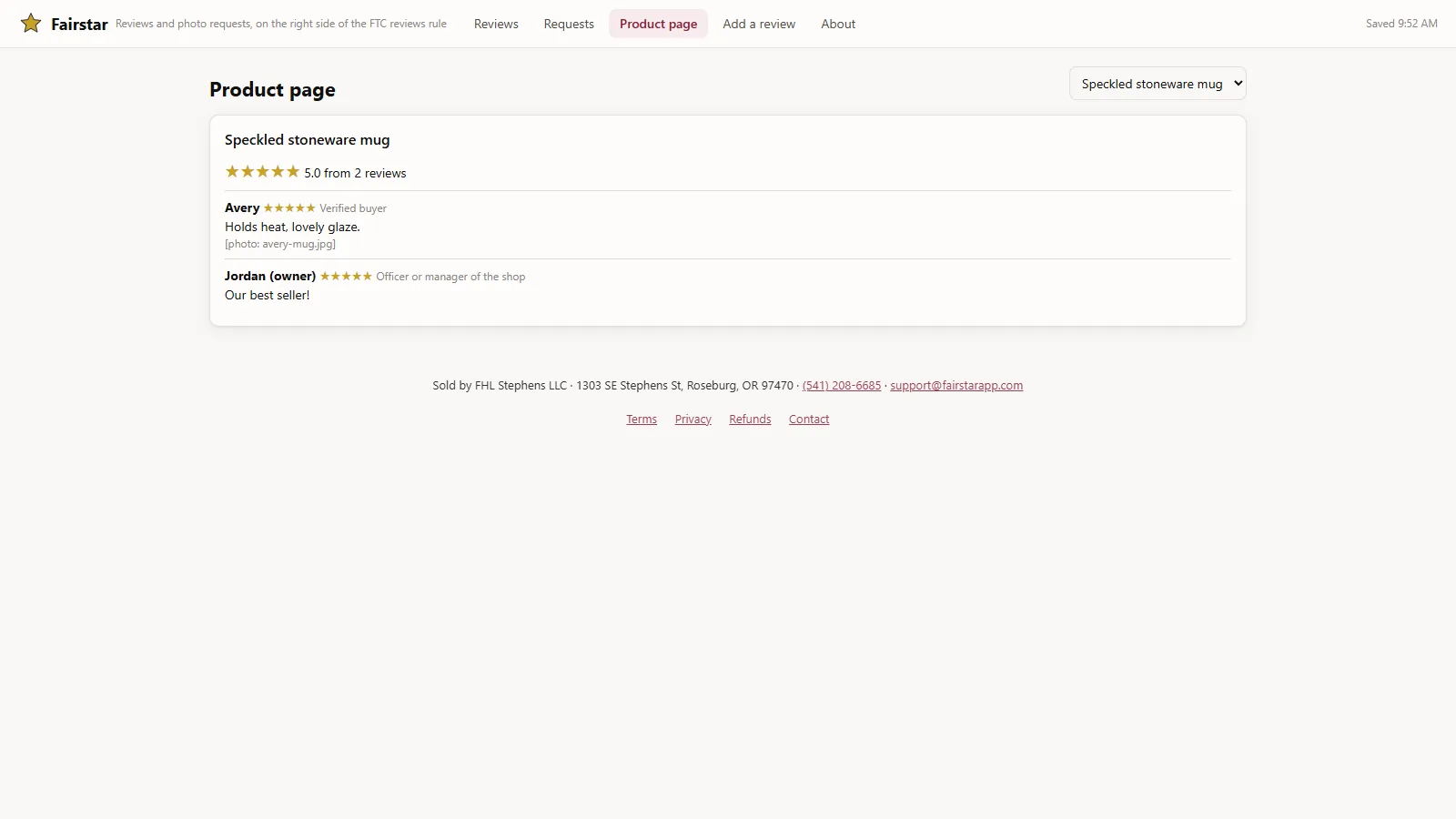
Task: Open the Terms footer link
Action: pos(642,420)
